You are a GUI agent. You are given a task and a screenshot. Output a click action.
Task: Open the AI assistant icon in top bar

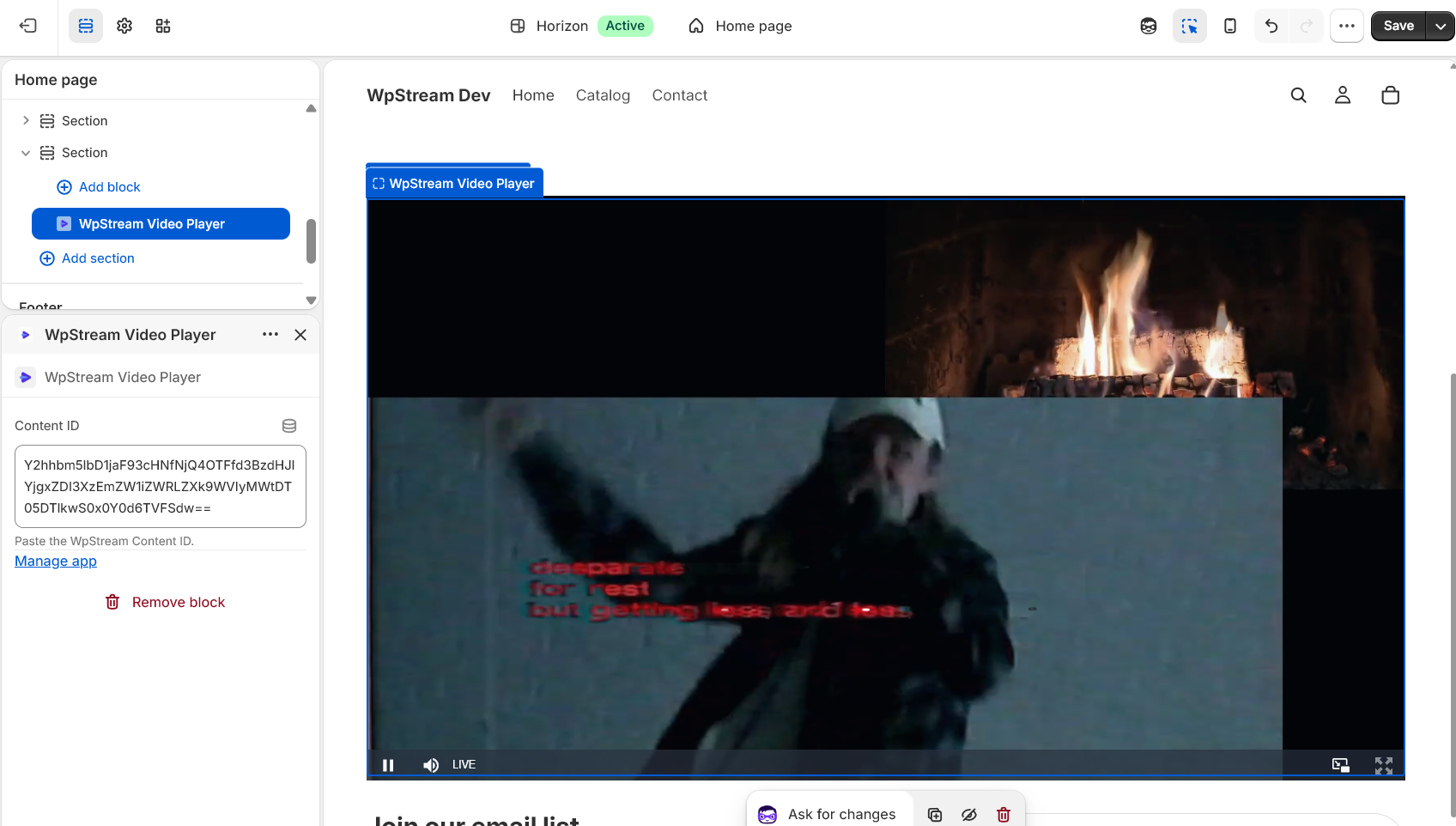[1149, 26]
